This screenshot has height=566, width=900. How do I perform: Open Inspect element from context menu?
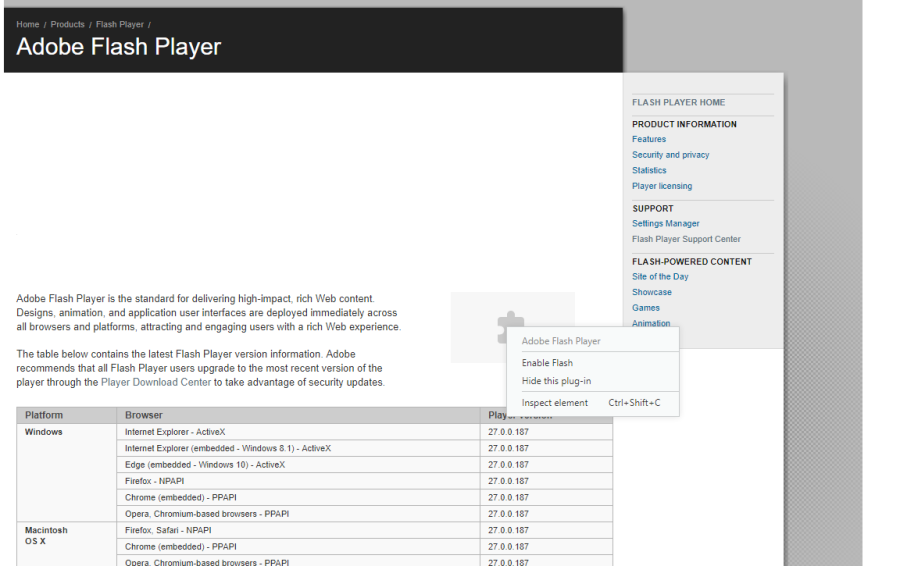point(592,403)
